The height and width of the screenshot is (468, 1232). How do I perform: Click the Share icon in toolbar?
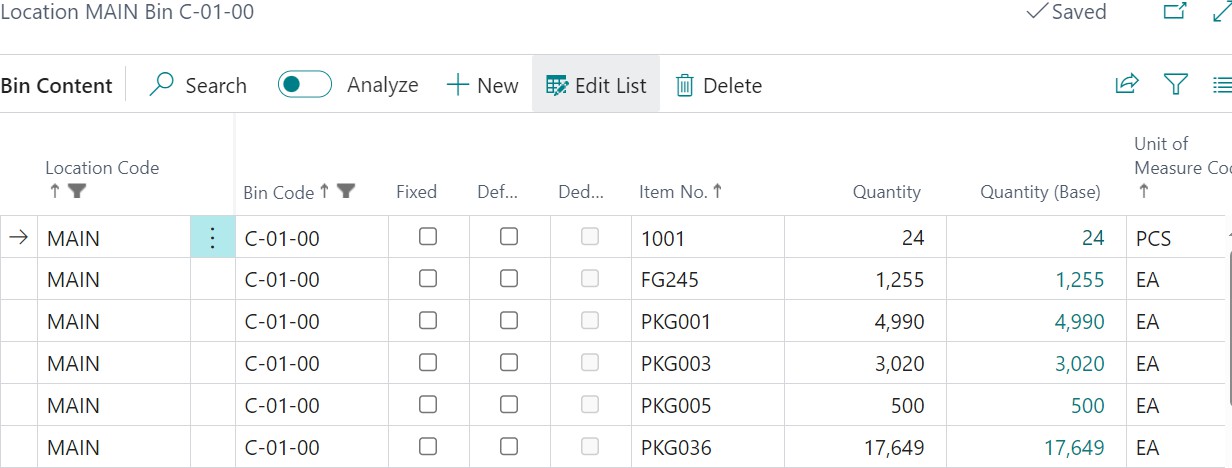[x=1127, y=85]
